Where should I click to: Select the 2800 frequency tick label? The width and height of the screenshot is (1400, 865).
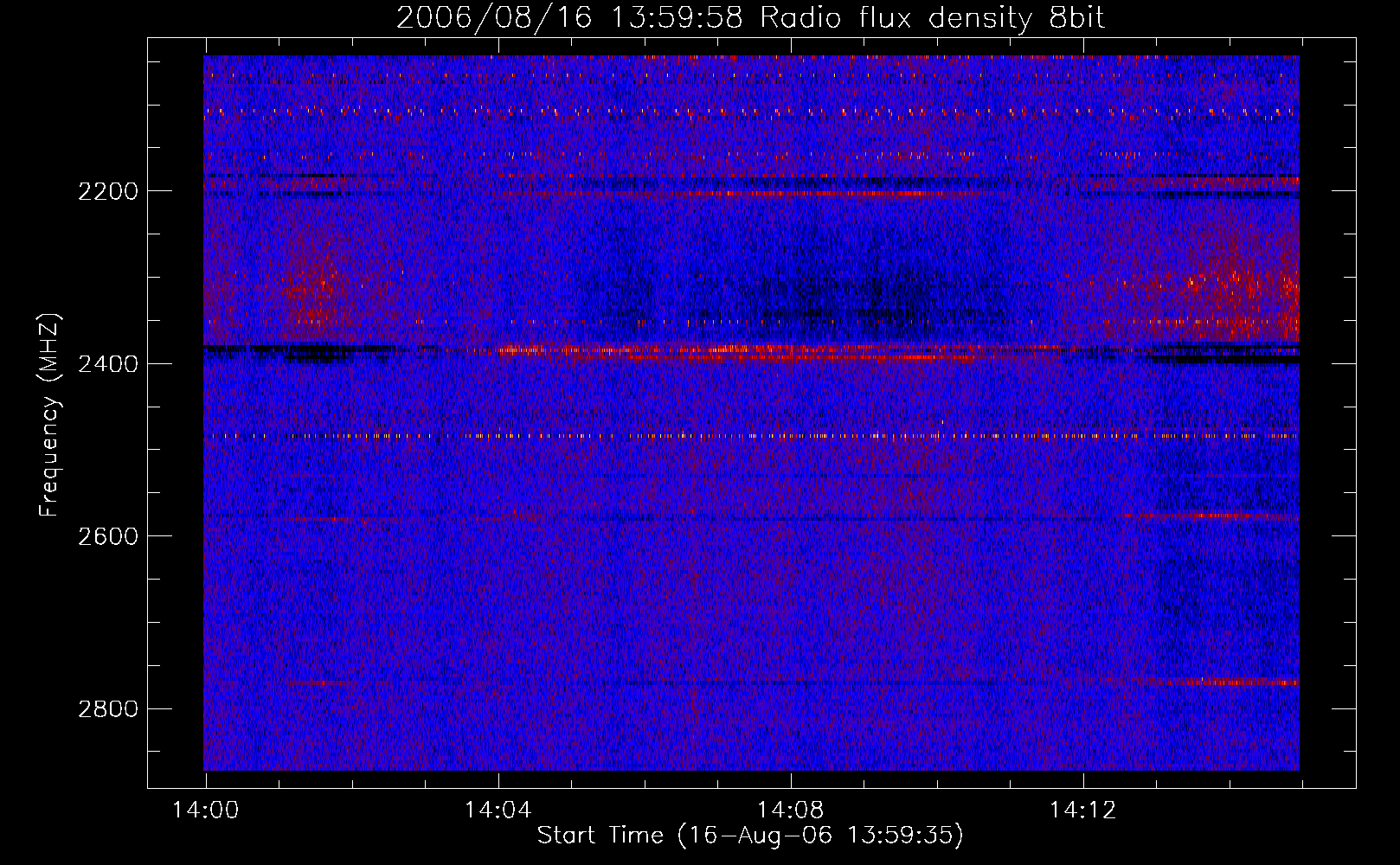[108, 709]
